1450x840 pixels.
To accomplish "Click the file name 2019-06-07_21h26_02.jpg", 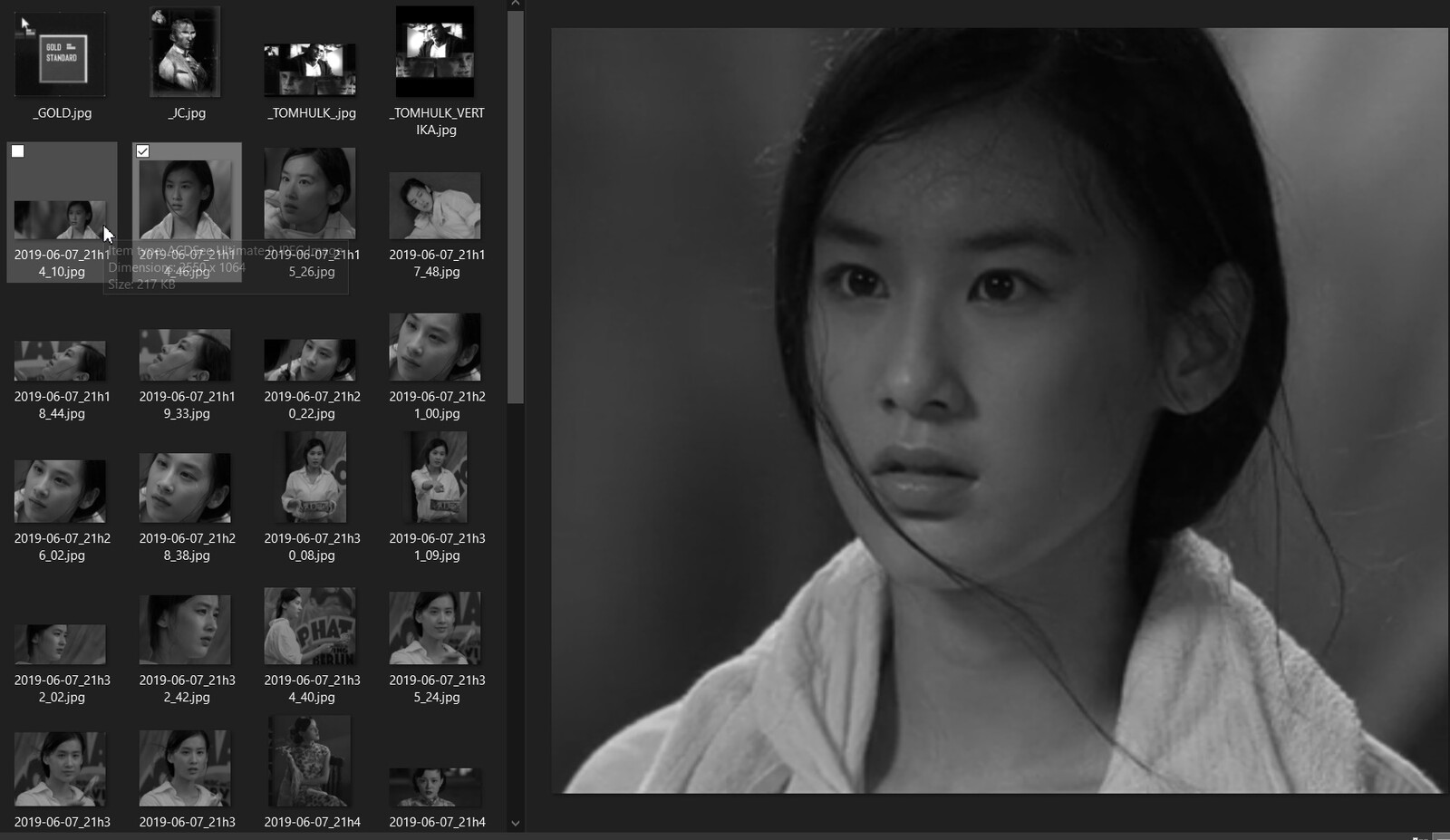I will point(62,546).
